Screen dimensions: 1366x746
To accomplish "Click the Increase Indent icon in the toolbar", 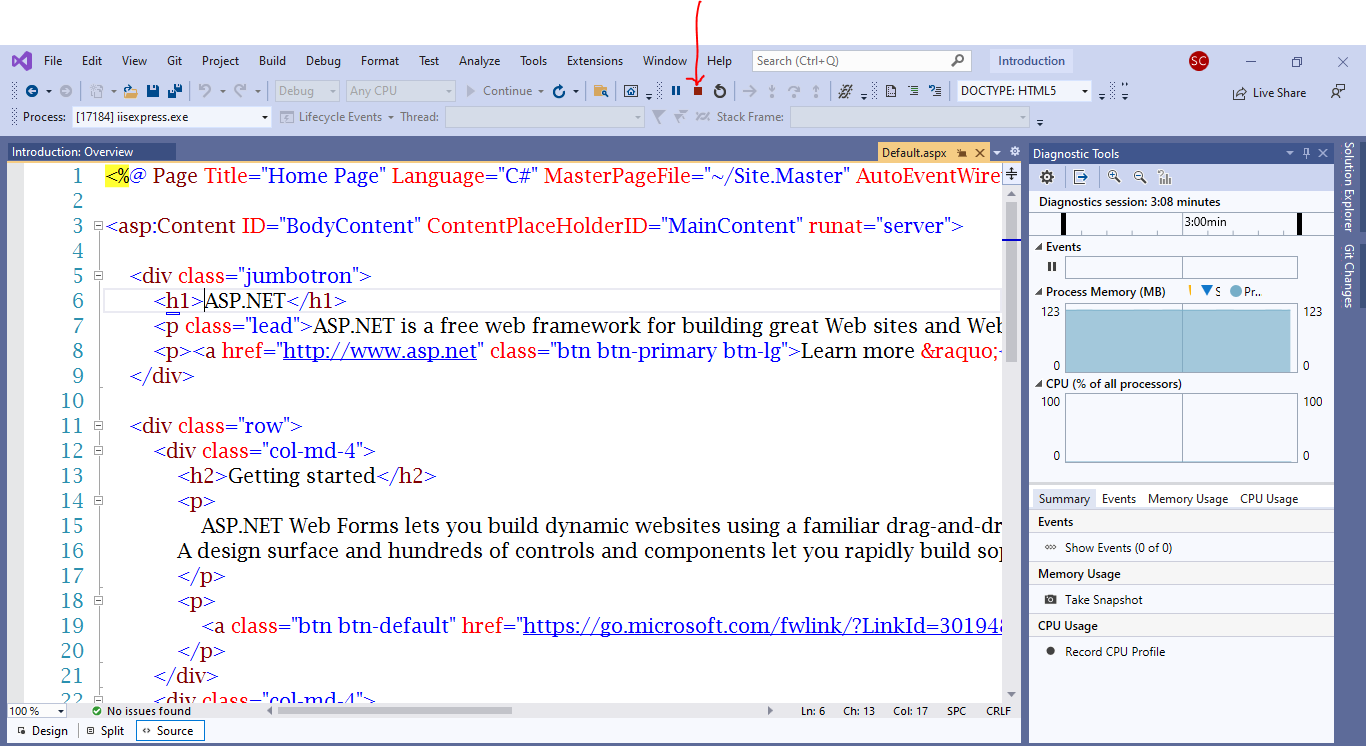I will (912, 91).
